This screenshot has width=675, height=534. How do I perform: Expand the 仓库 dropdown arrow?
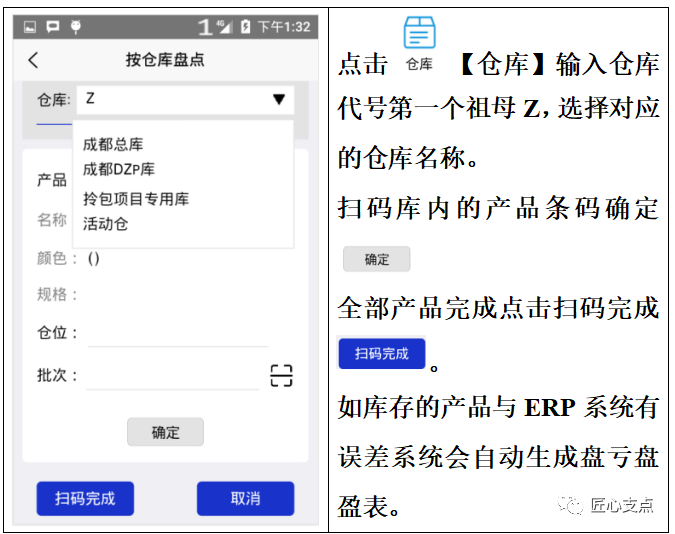(x=277, y=99)
